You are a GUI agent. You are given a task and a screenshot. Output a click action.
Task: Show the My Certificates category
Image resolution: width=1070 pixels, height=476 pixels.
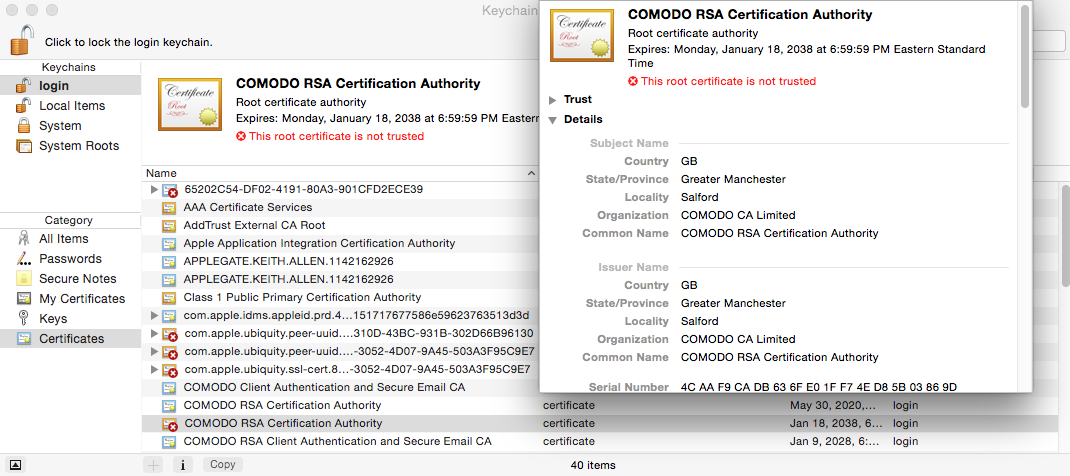pyautogui.click(x=70, y=299)
